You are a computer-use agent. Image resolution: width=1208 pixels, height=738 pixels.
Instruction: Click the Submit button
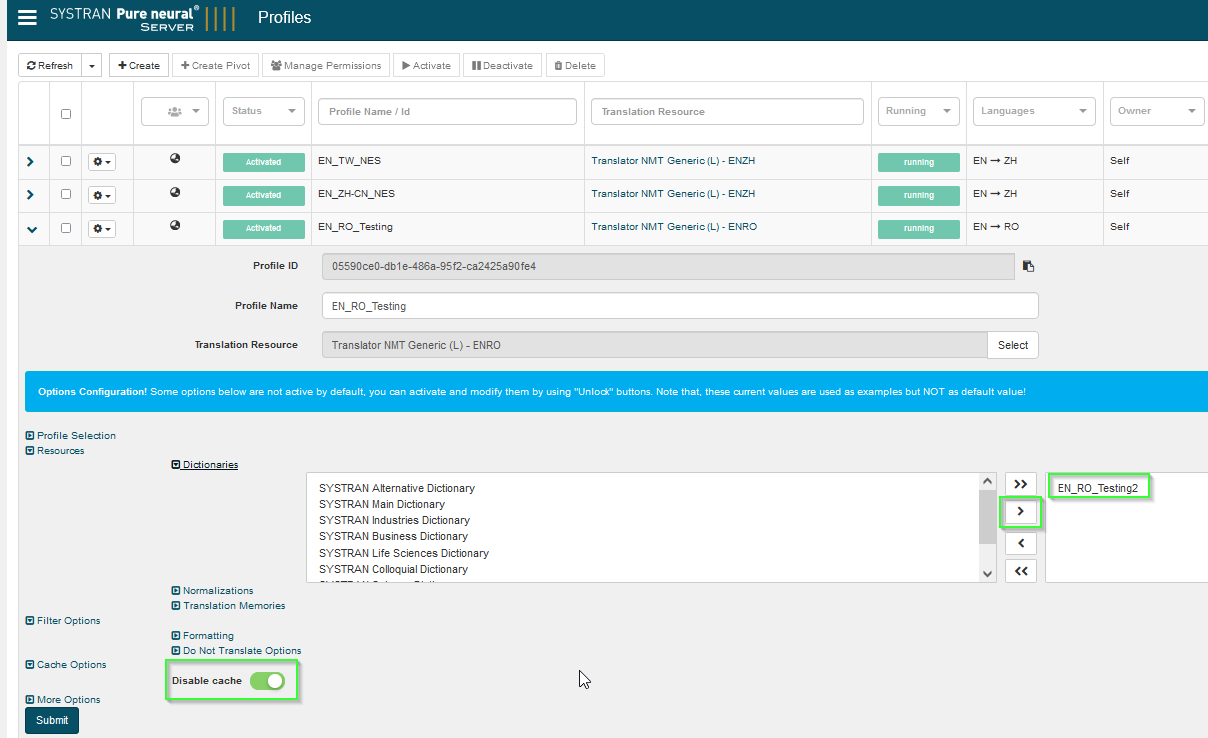tap(52, 720)
